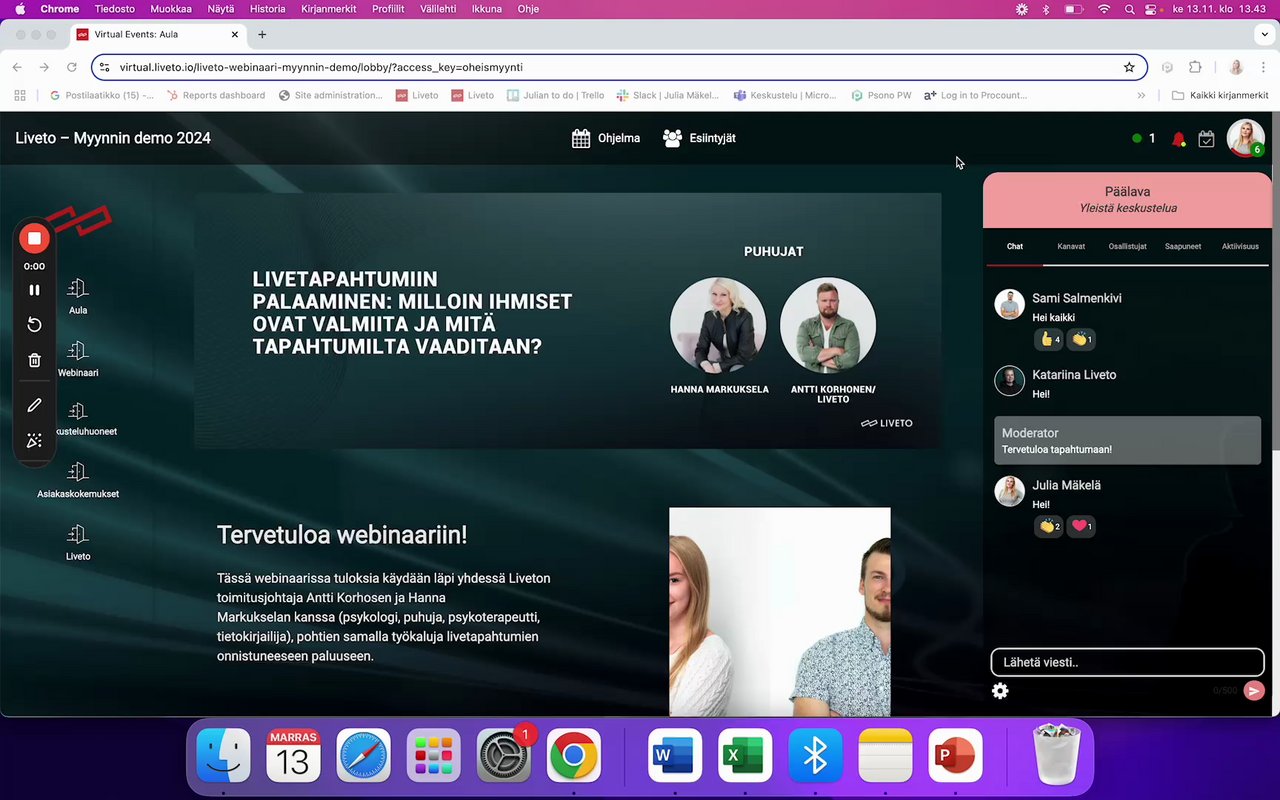
Task: Reload the page in Chrome
Action: [72, 67]
